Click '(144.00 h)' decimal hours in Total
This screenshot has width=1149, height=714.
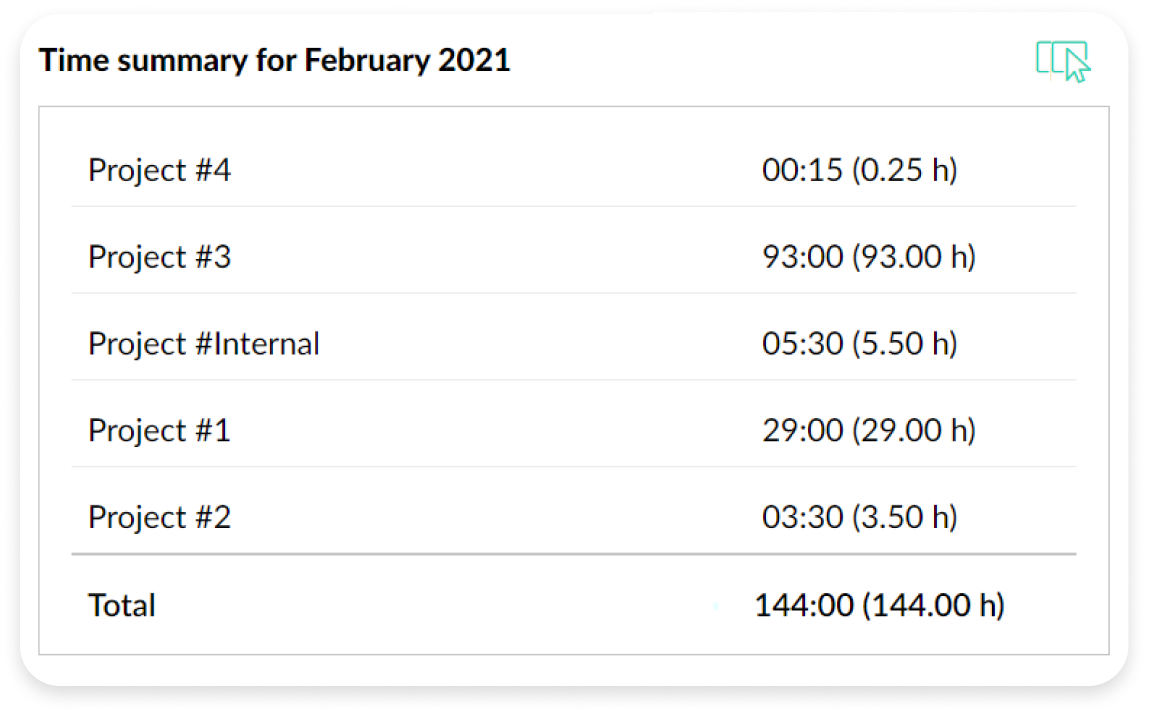click(933, 605)
